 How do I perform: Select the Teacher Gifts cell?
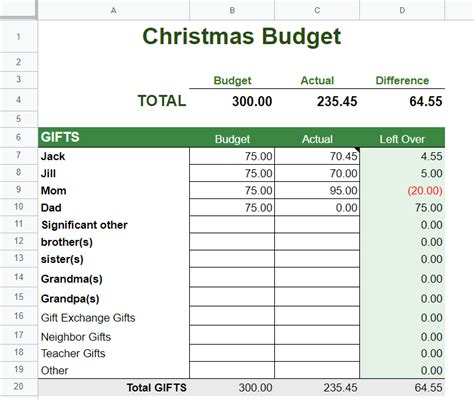click(x=114, y=353)
